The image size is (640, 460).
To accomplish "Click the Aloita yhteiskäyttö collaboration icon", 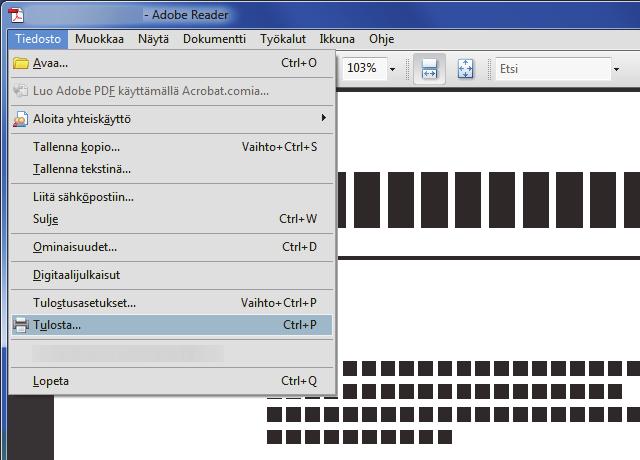I will coord(20,119).
